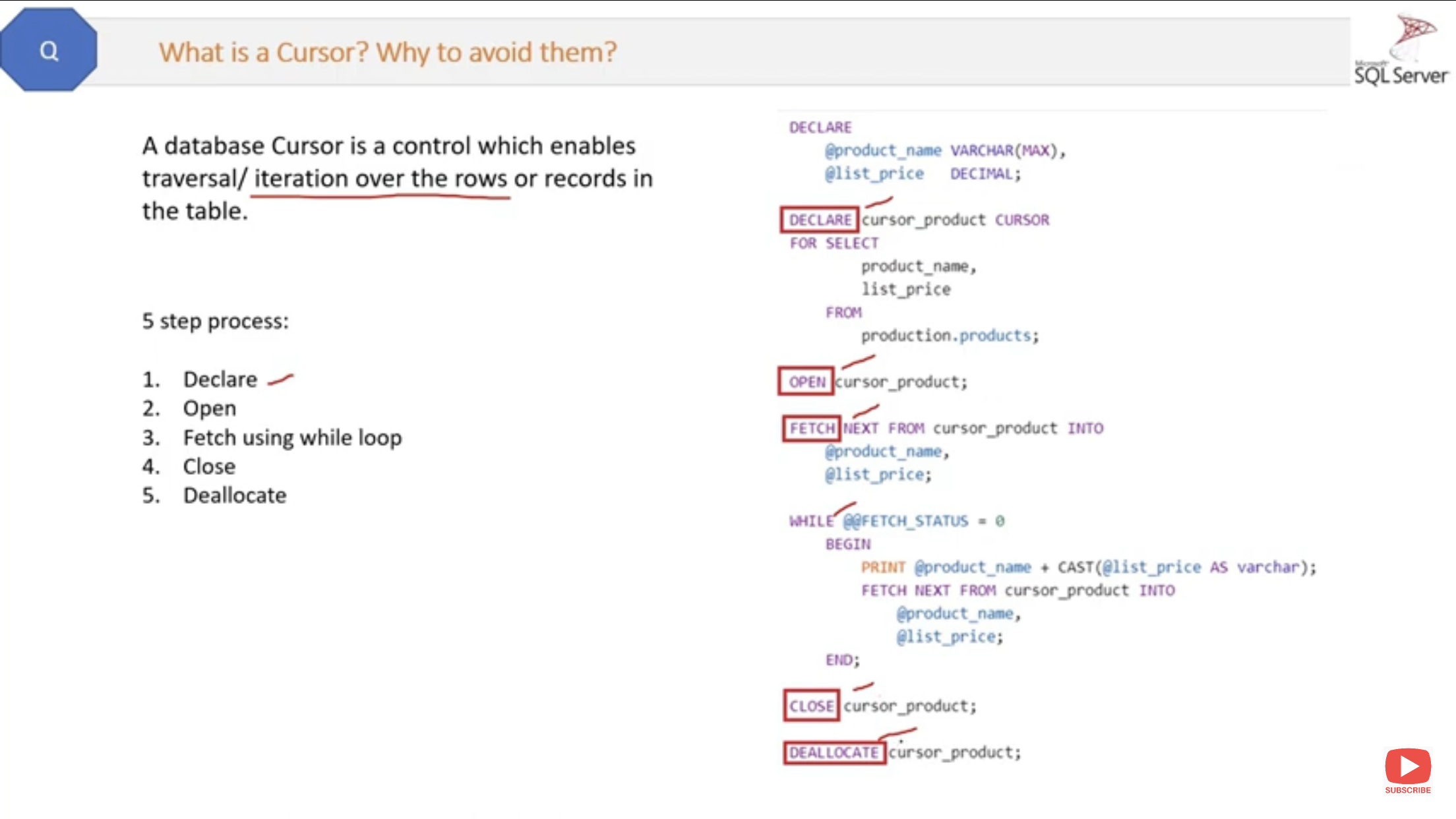1456x819 pixels.
Task: Click the boxed OPEN keyword
Action: tap(806, 382)
